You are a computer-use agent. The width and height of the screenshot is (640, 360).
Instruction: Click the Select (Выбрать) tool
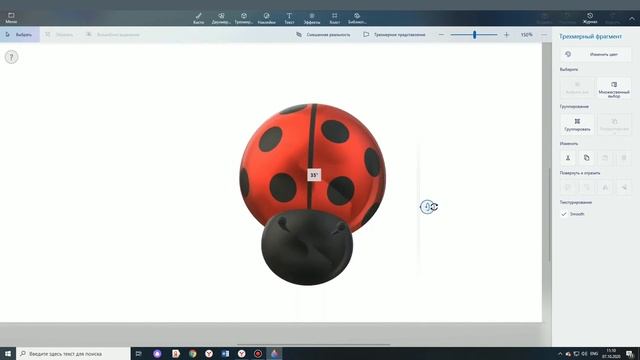(19, 35)
